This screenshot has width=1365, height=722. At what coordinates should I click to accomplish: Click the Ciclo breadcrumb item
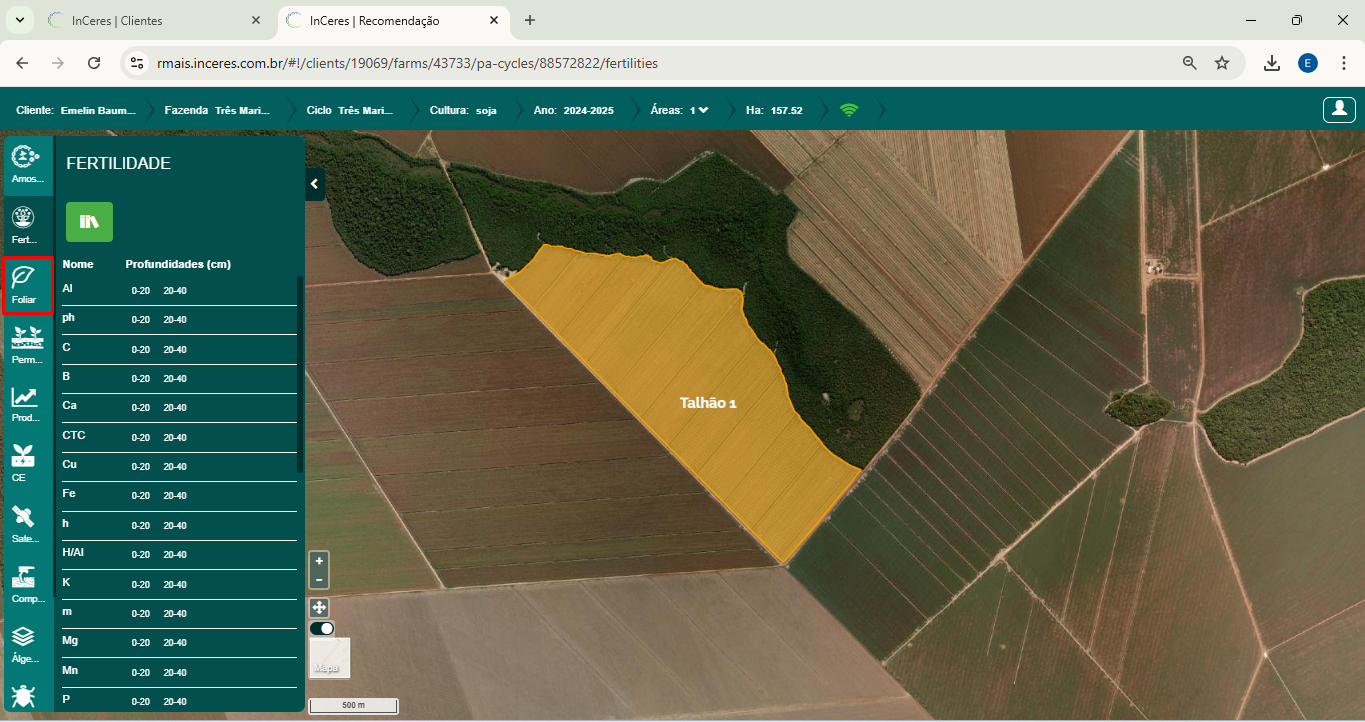pos(350,110)
